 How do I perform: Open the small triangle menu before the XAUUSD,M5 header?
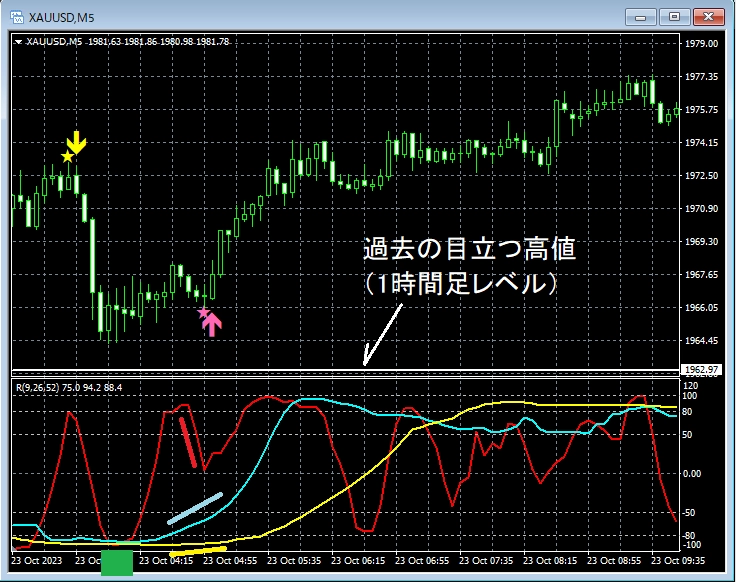18,42
